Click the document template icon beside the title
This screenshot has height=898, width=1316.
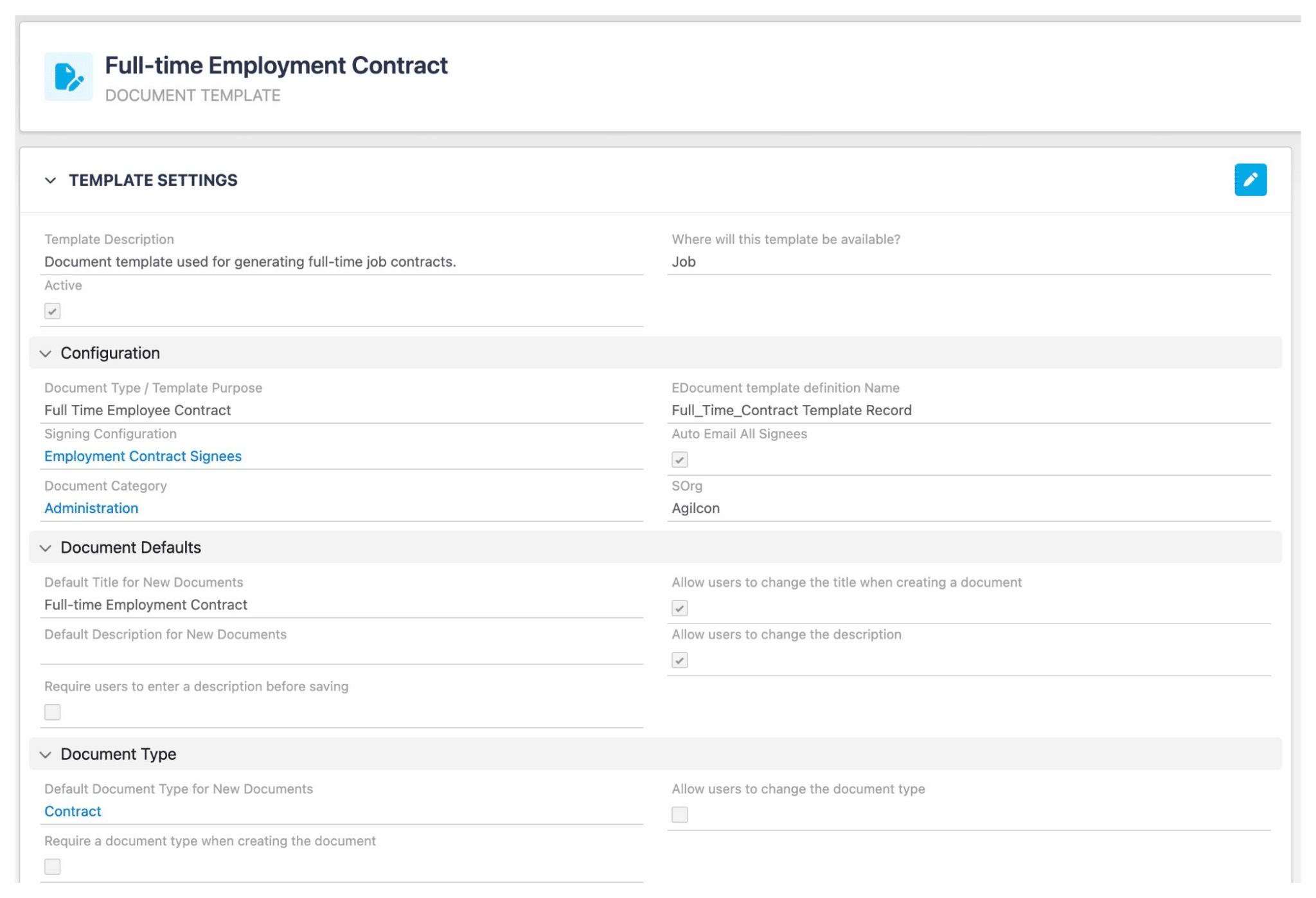tap(68, 76)
